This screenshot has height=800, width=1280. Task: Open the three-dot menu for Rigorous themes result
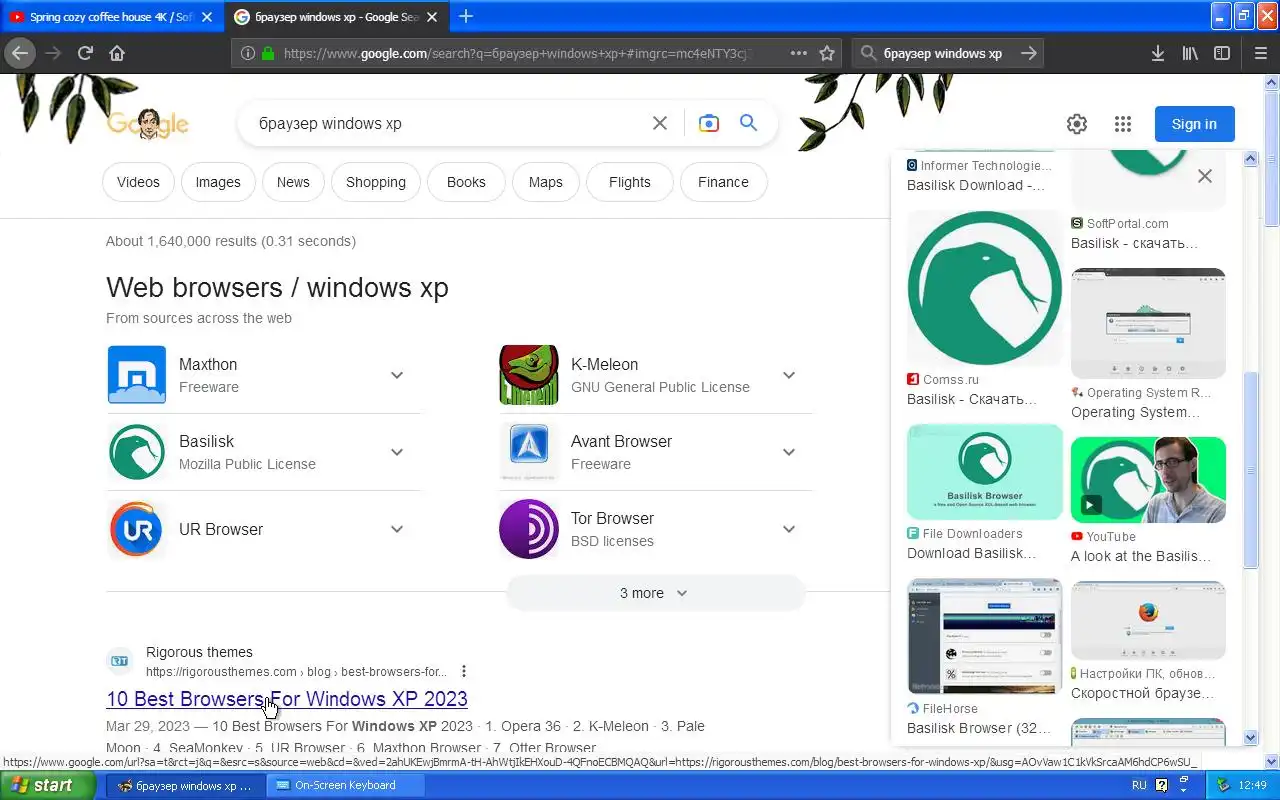[x=463, y=671]
